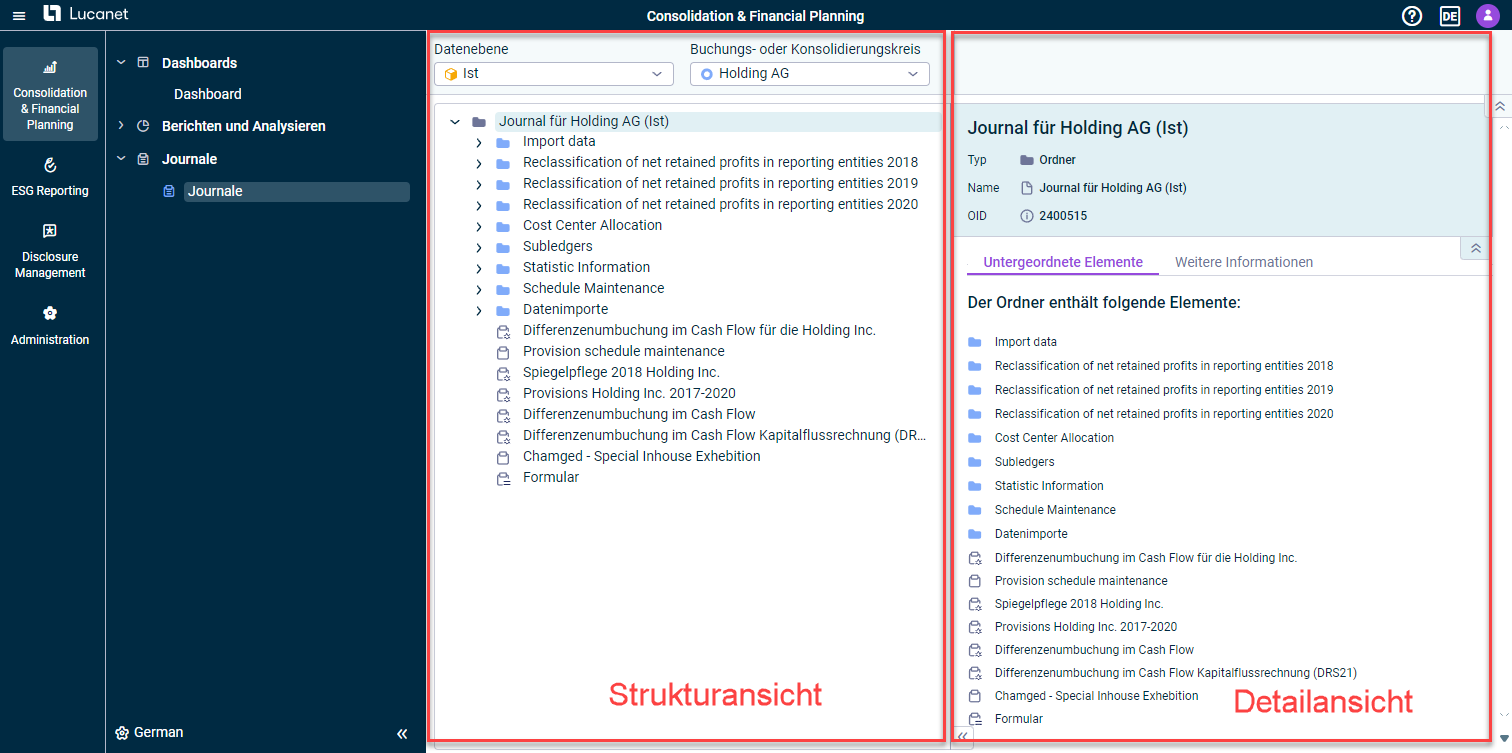Select Kapitalflussrechnung (DR… journal in tree
Image resolution: width=1512 pixels, height=753 pixels.
click(x=725, y=435)
